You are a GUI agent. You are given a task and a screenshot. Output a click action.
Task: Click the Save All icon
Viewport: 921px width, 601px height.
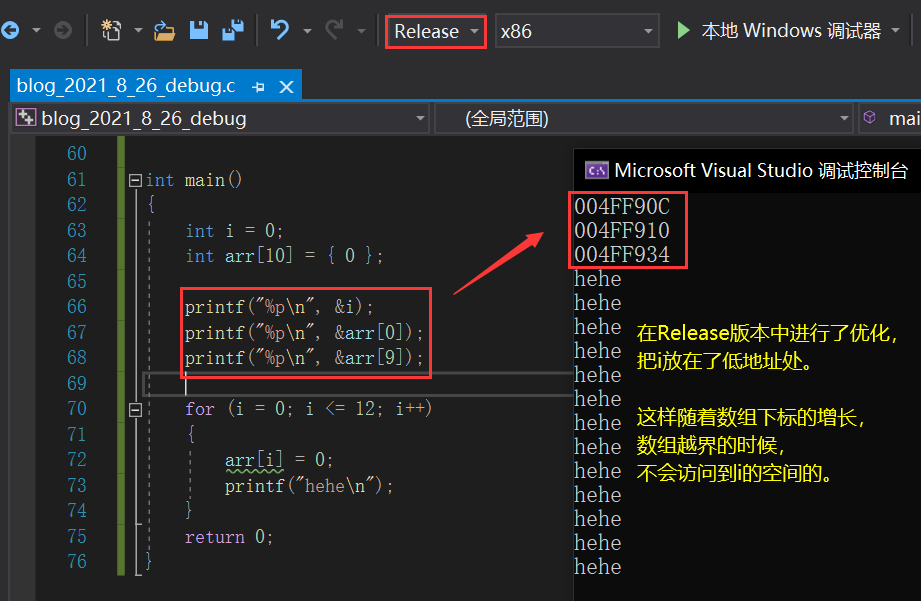click(x=233, y=30)
